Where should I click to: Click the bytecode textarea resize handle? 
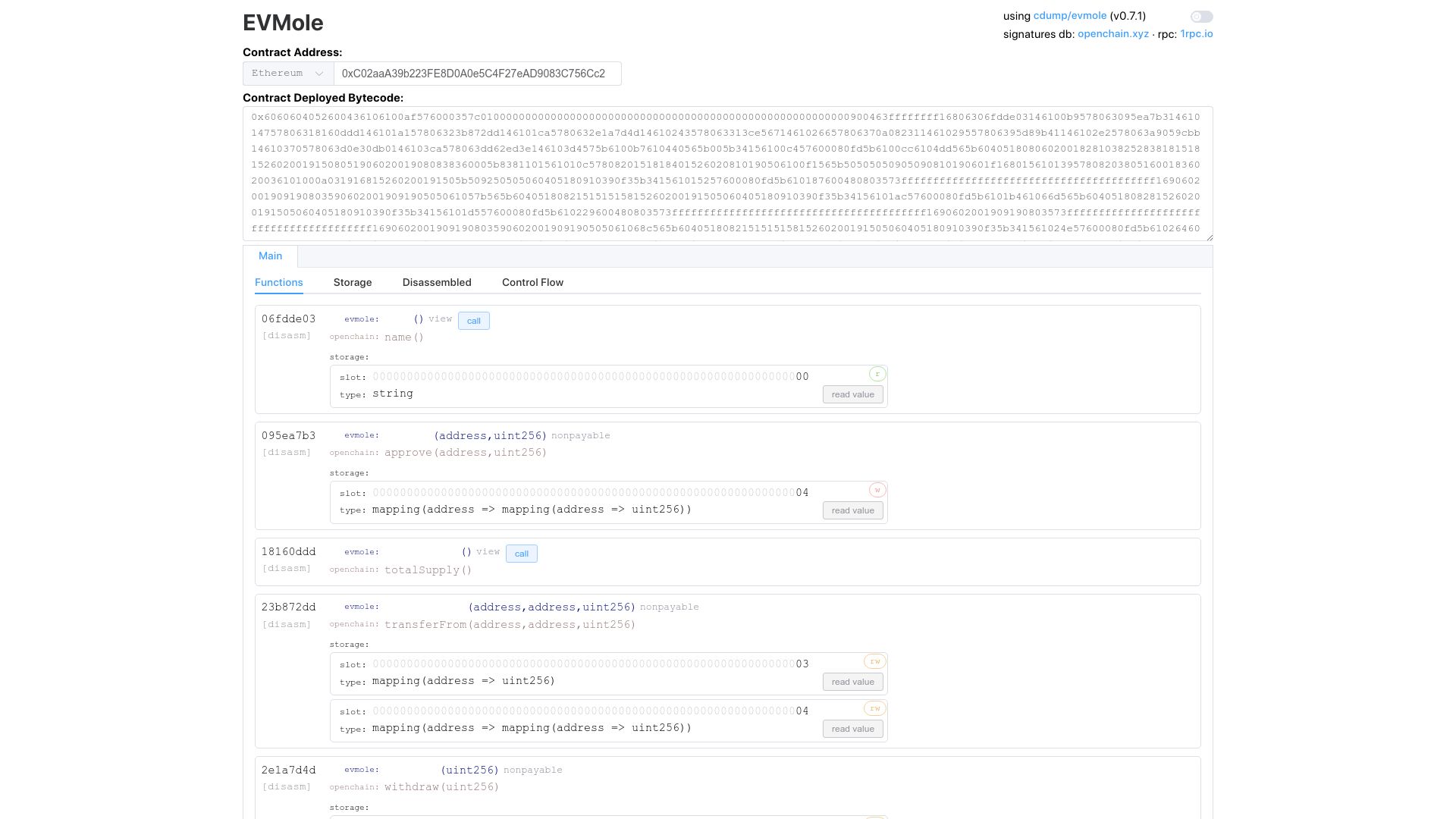tap(1208, 237)
